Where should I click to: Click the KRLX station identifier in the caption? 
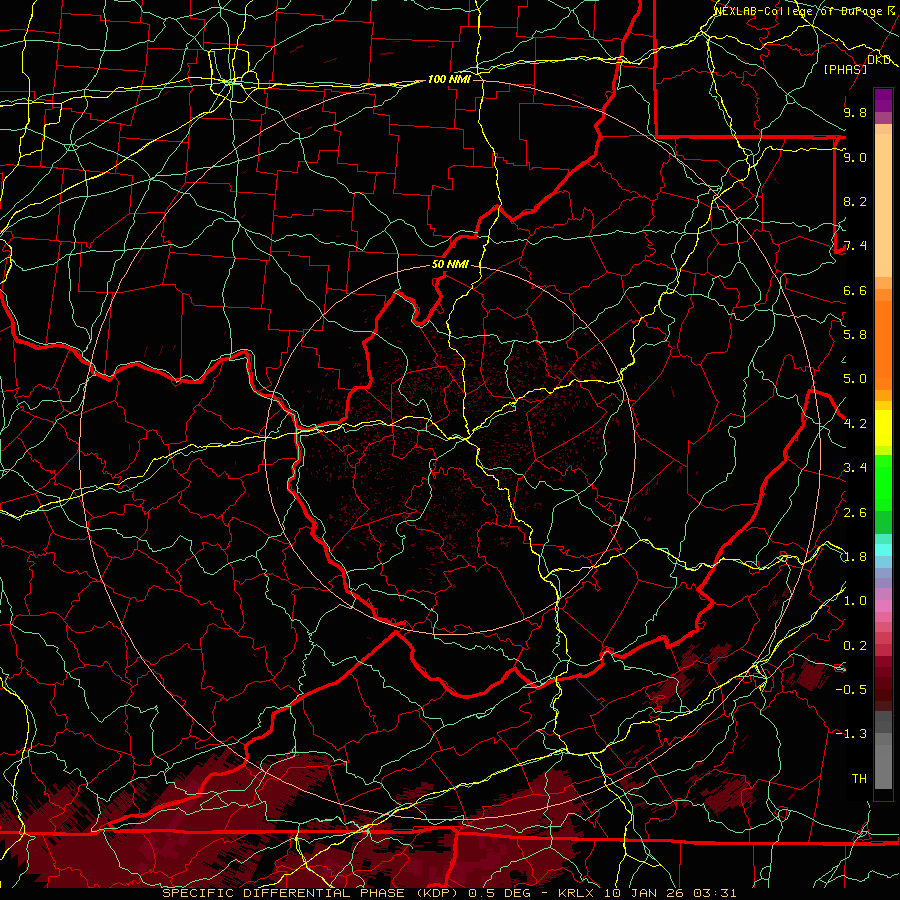click(x=576, y=893)
